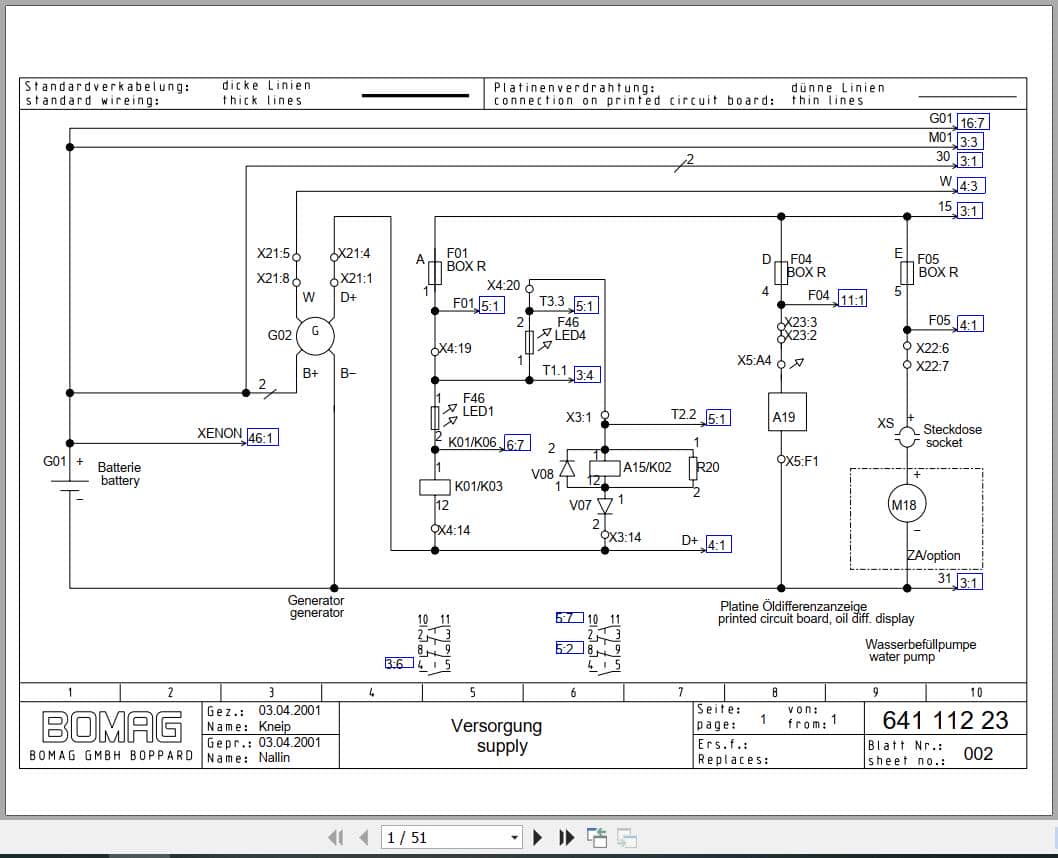Open the F05 4:1 cross-reference
The width and height of the screenshot is (1058, 858).
coord(970,324)
